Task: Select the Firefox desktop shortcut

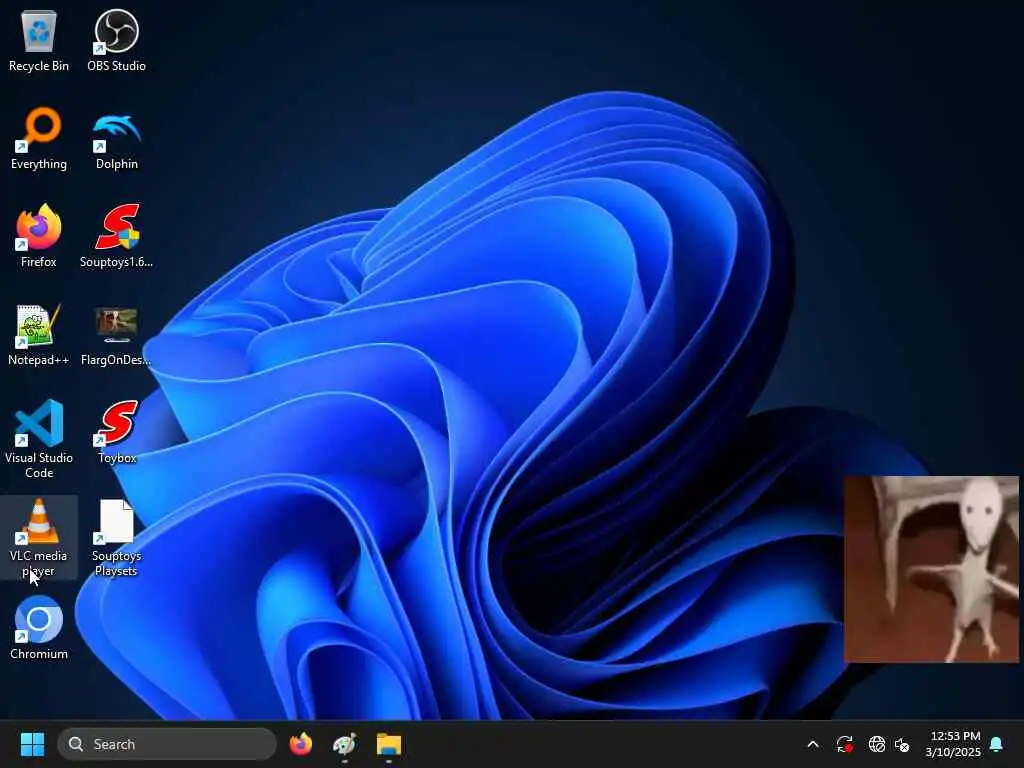Action: click(x=39, y=236)
